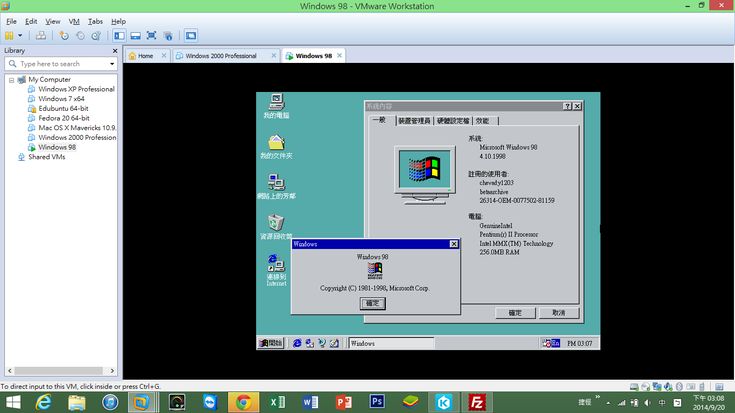
Task: Click Outlook Express quick launch icon in guest
Action: coord(309,344)
